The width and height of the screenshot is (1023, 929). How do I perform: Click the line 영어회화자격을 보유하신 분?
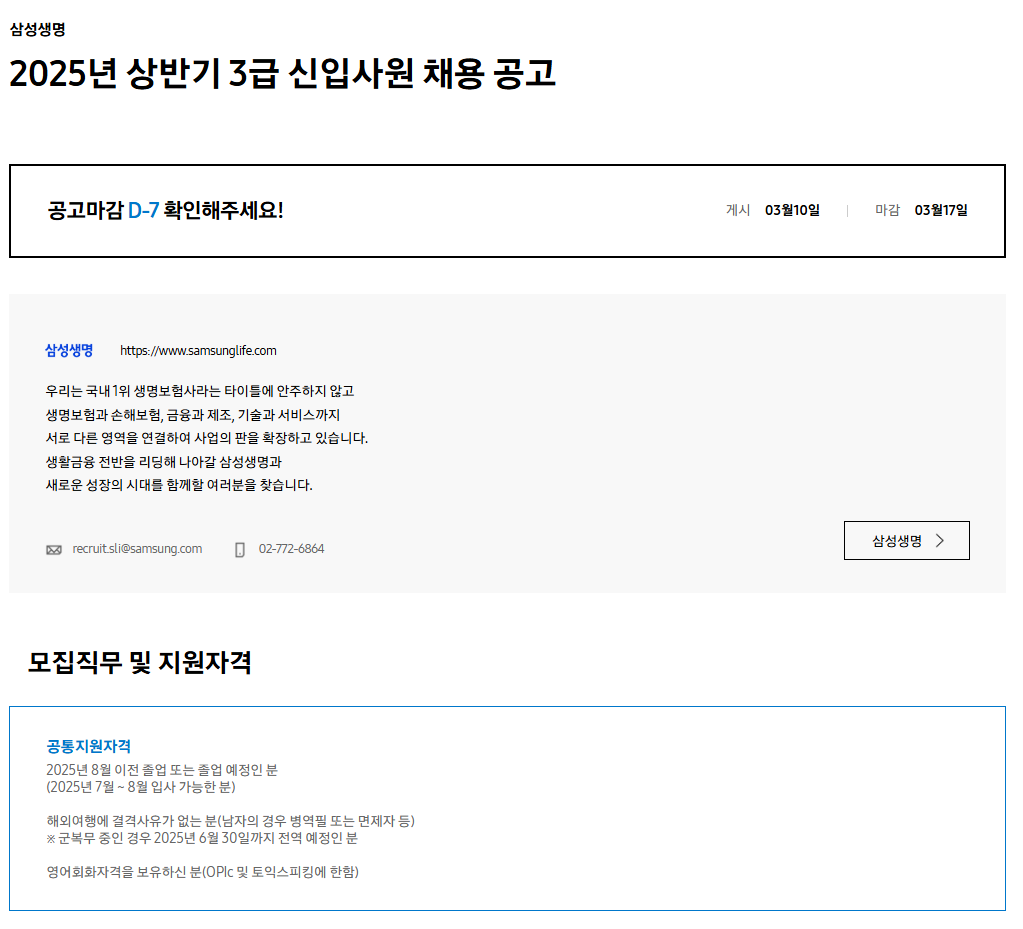(202, 872)
